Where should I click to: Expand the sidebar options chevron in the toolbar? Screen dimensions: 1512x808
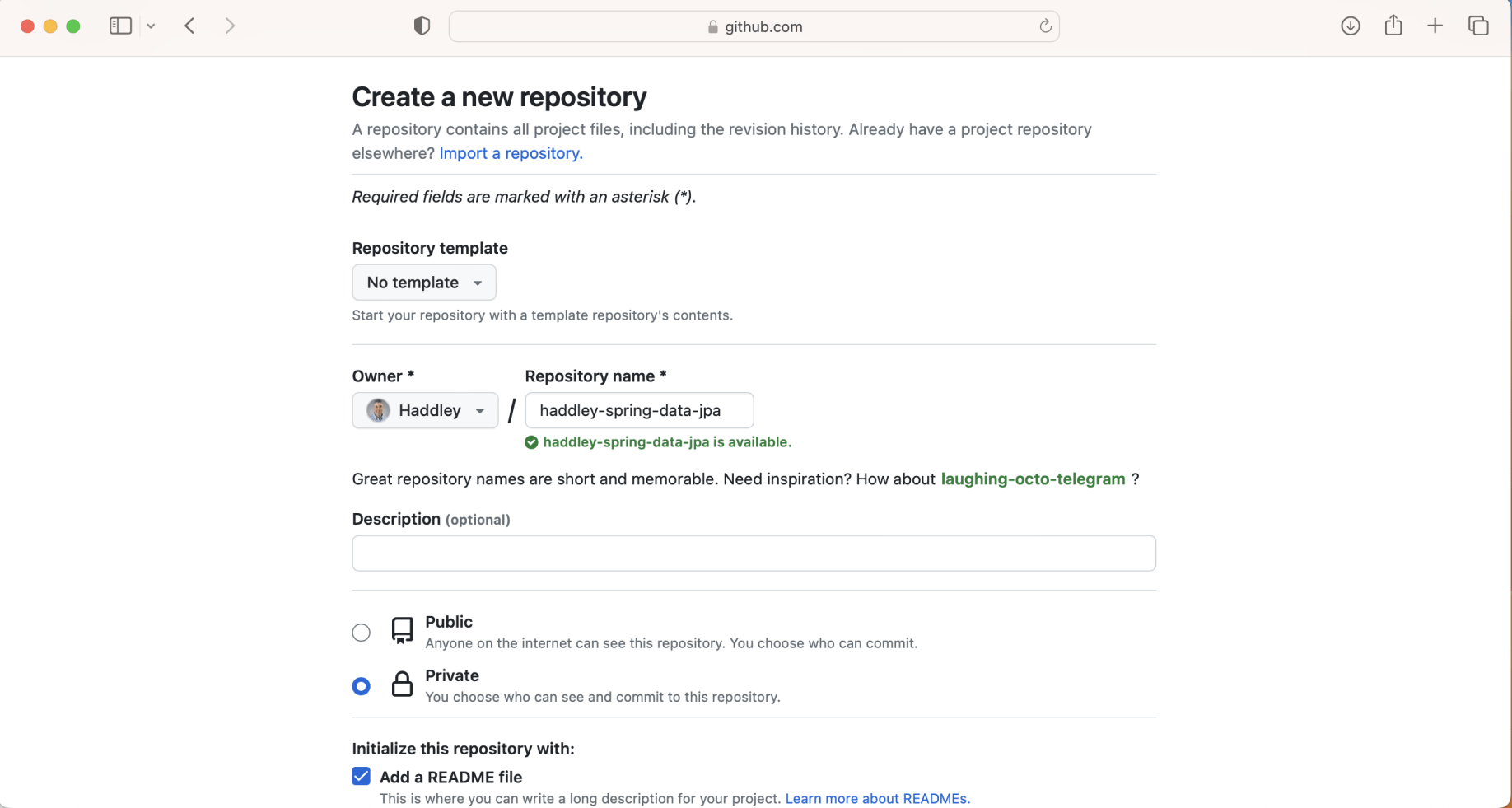click(151, 26)
